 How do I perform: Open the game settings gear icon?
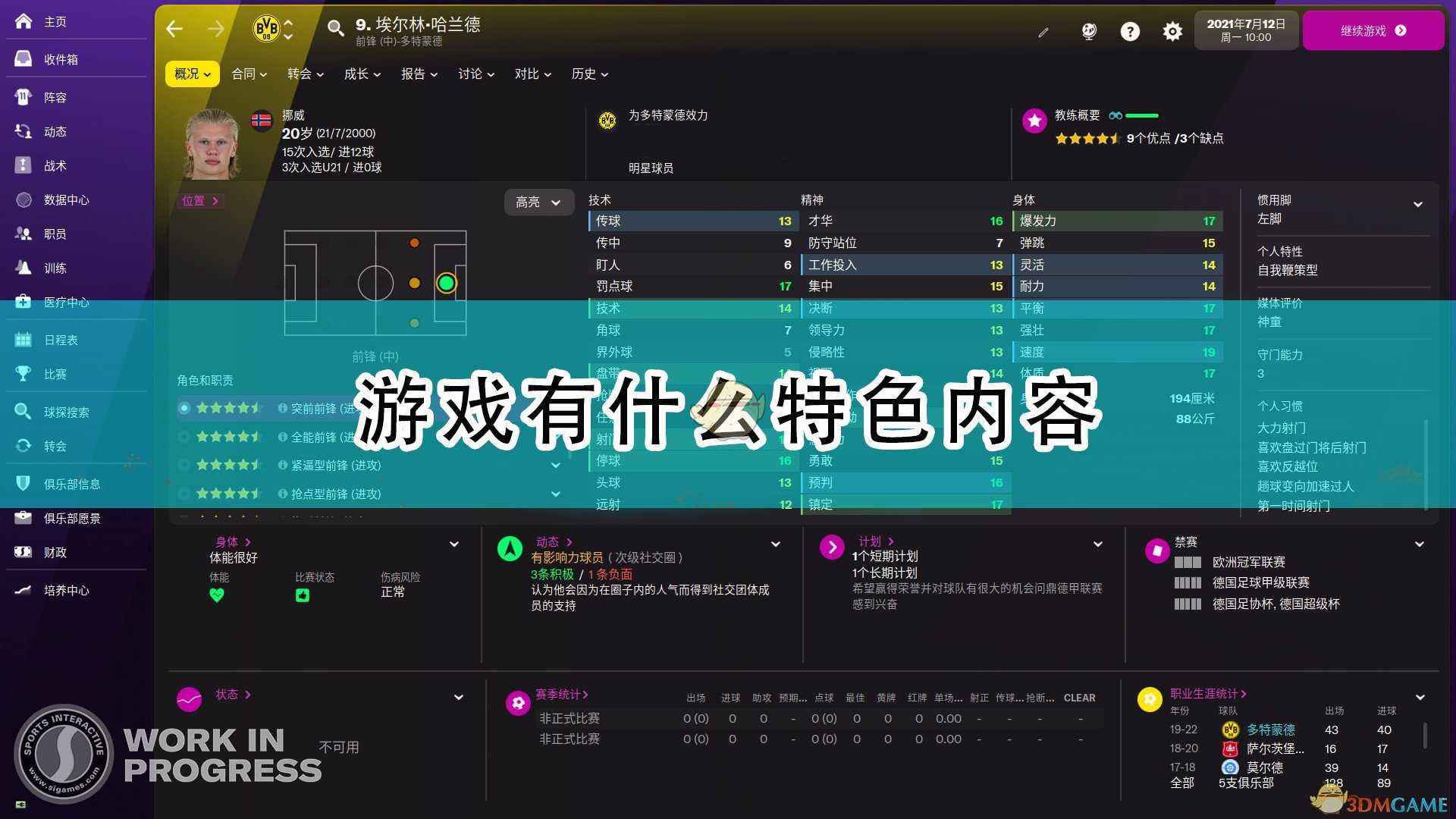1172,31
